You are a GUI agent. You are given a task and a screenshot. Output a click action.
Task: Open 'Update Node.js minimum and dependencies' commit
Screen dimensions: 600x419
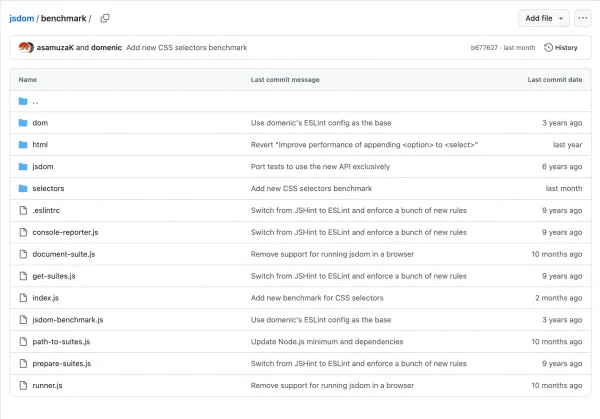327,341
